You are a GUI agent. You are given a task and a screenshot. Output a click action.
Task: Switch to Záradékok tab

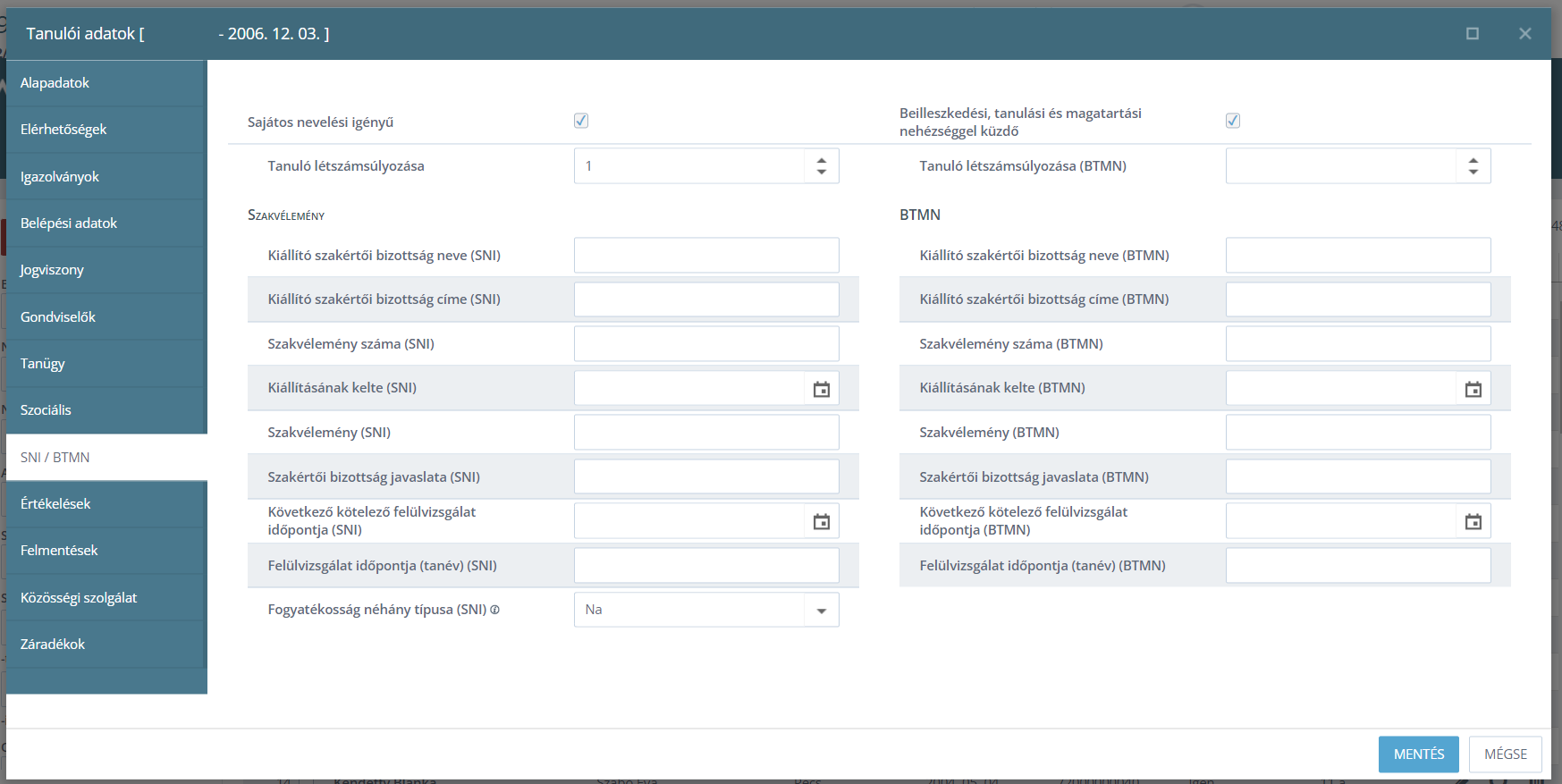pyautogui.click(x=106, y=645)
